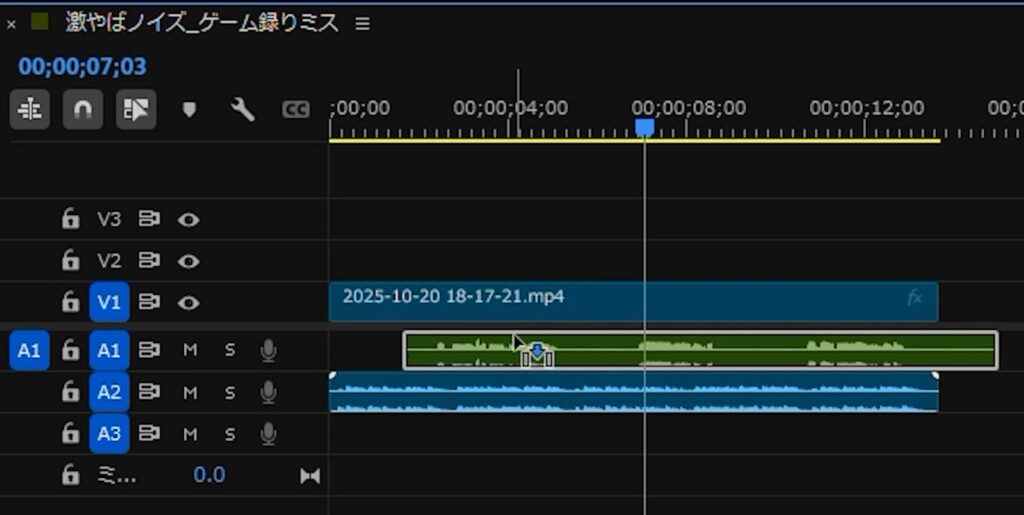The image size is (1024, 515).
Task: Click the ミ... mix track name
Action: tap(116, 475)
